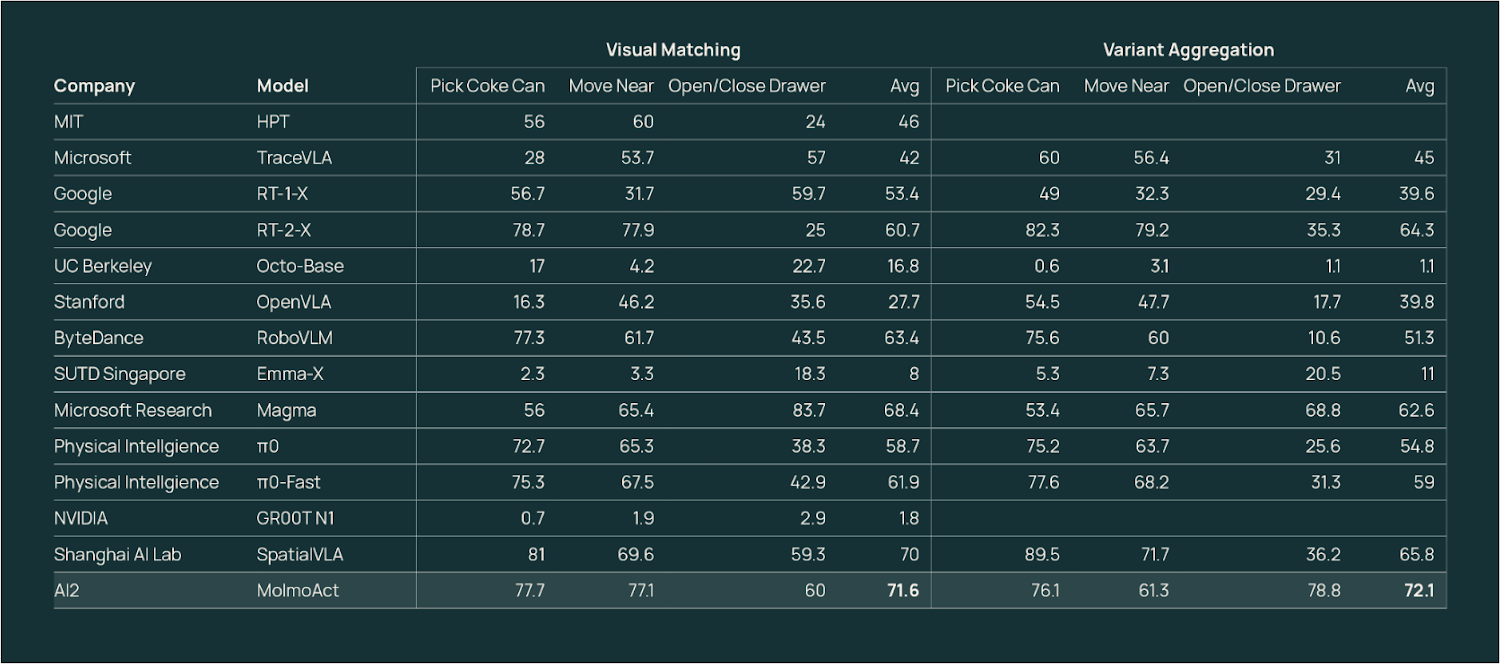1500x664 pixels.
Task: Click the Magma model cell
Action: coord(286,410)
